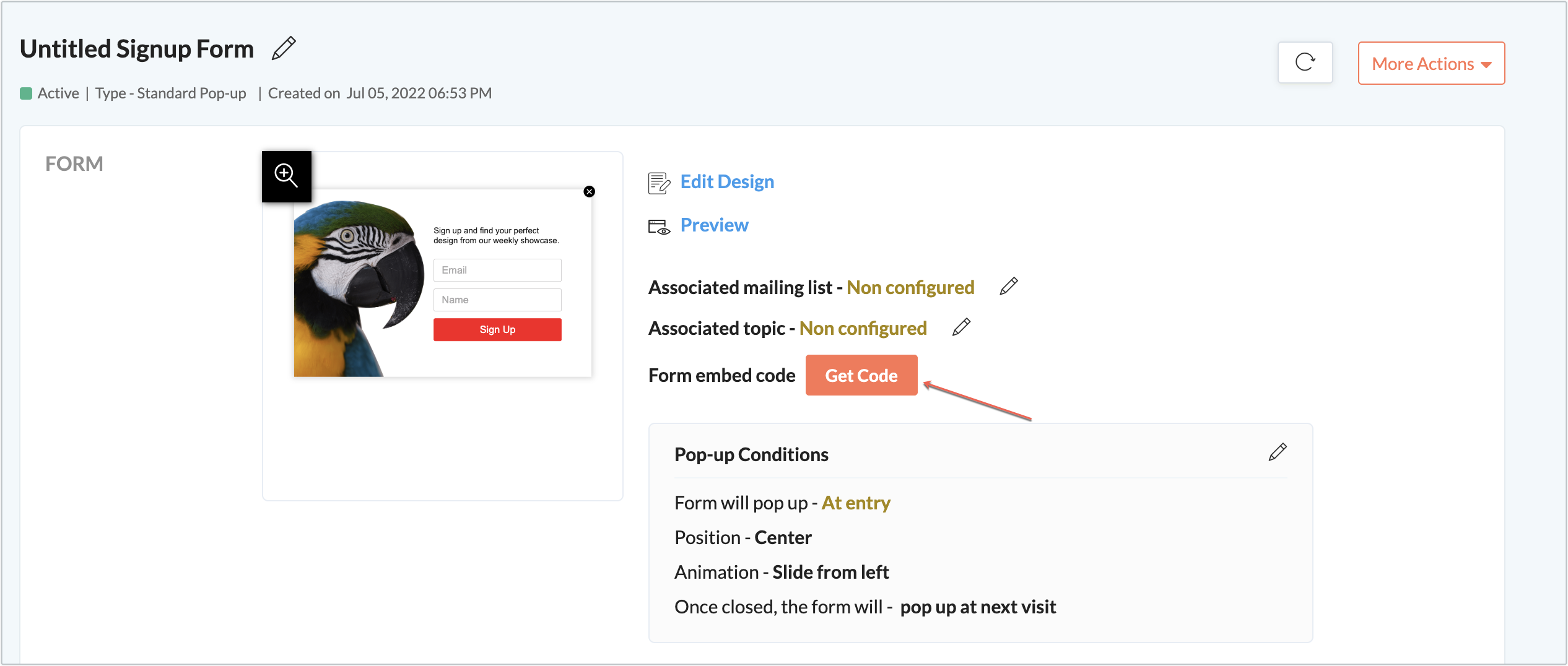Open the Preview link

pyautogui.click(x=714, y=225)
